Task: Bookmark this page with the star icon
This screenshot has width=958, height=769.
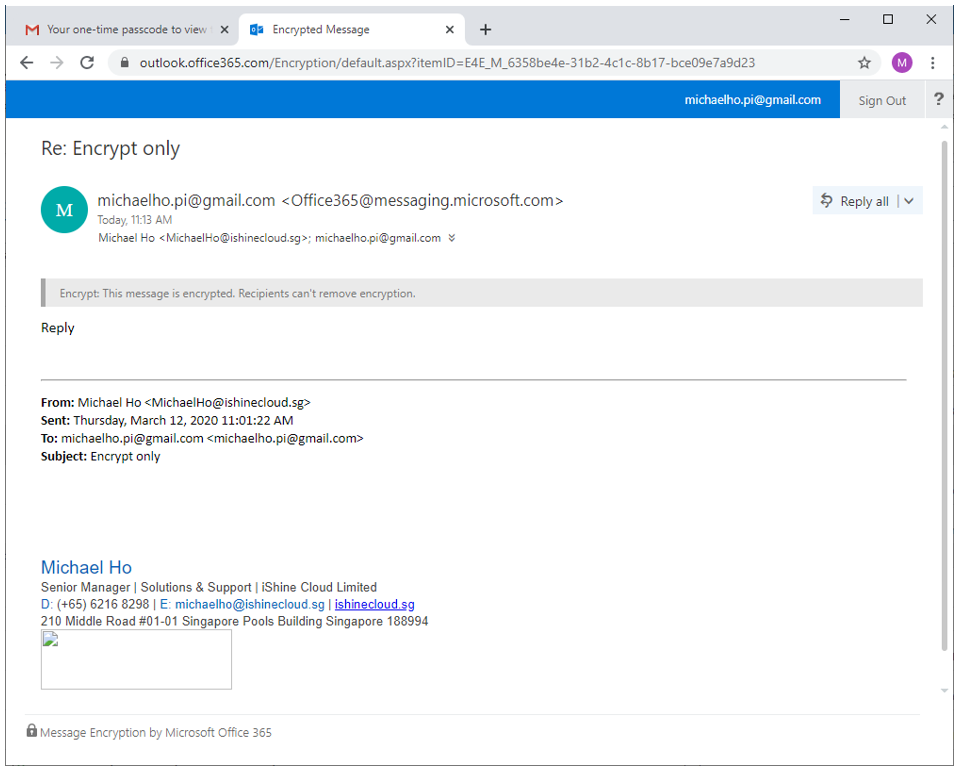Action: tap(864, 62)
